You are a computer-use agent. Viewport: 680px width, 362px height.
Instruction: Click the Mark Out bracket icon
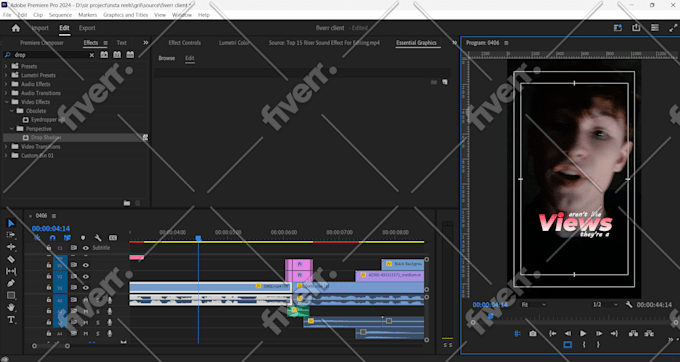pyautogui.click(x=598, y=345)
